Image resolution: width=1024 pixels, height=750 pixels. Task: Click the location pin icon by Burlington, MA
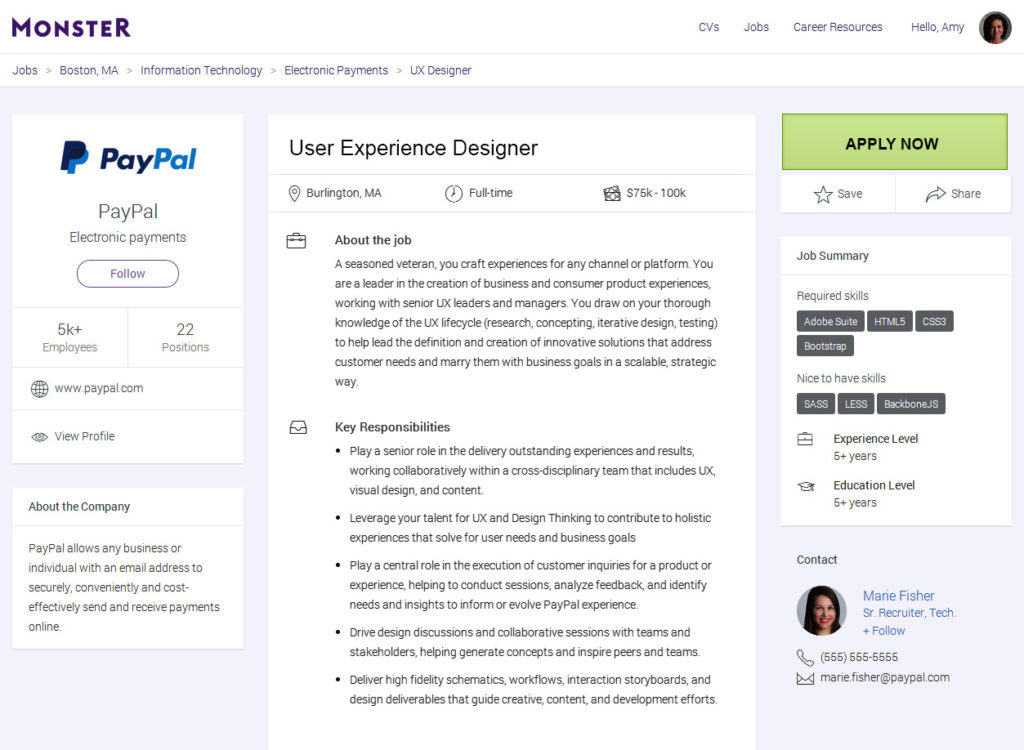[x=295, y=193]
